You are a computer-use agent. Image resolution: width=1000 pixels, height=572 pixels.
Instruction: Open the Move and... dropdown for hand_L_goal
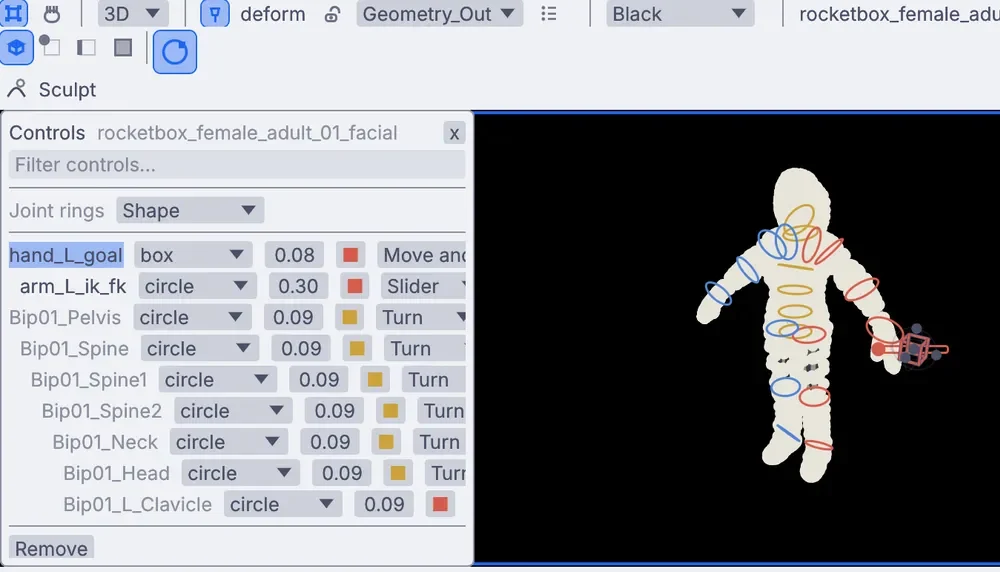point(422,255)
